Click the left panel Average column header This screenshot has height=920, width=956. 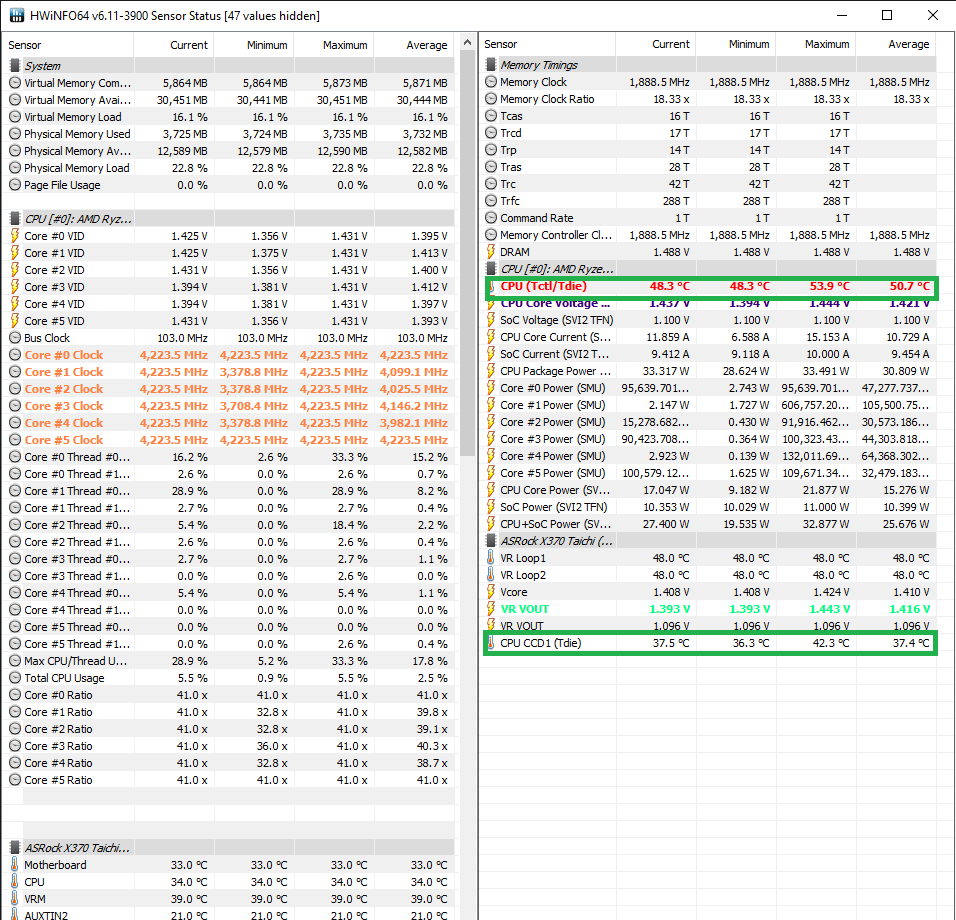coord(414,45)
